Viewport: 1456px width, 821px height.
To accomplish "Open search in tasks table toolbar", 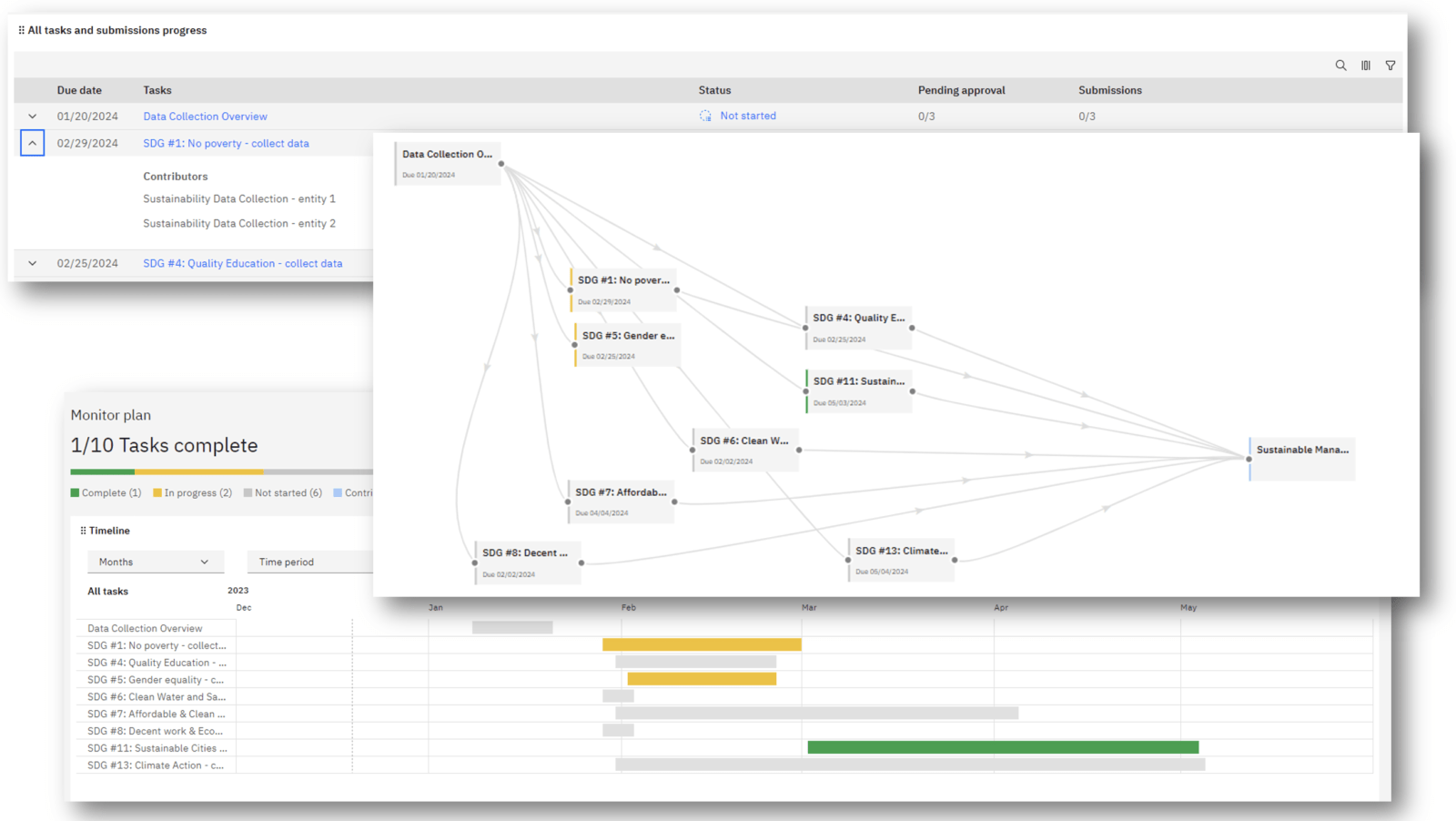I will 1340,66.
